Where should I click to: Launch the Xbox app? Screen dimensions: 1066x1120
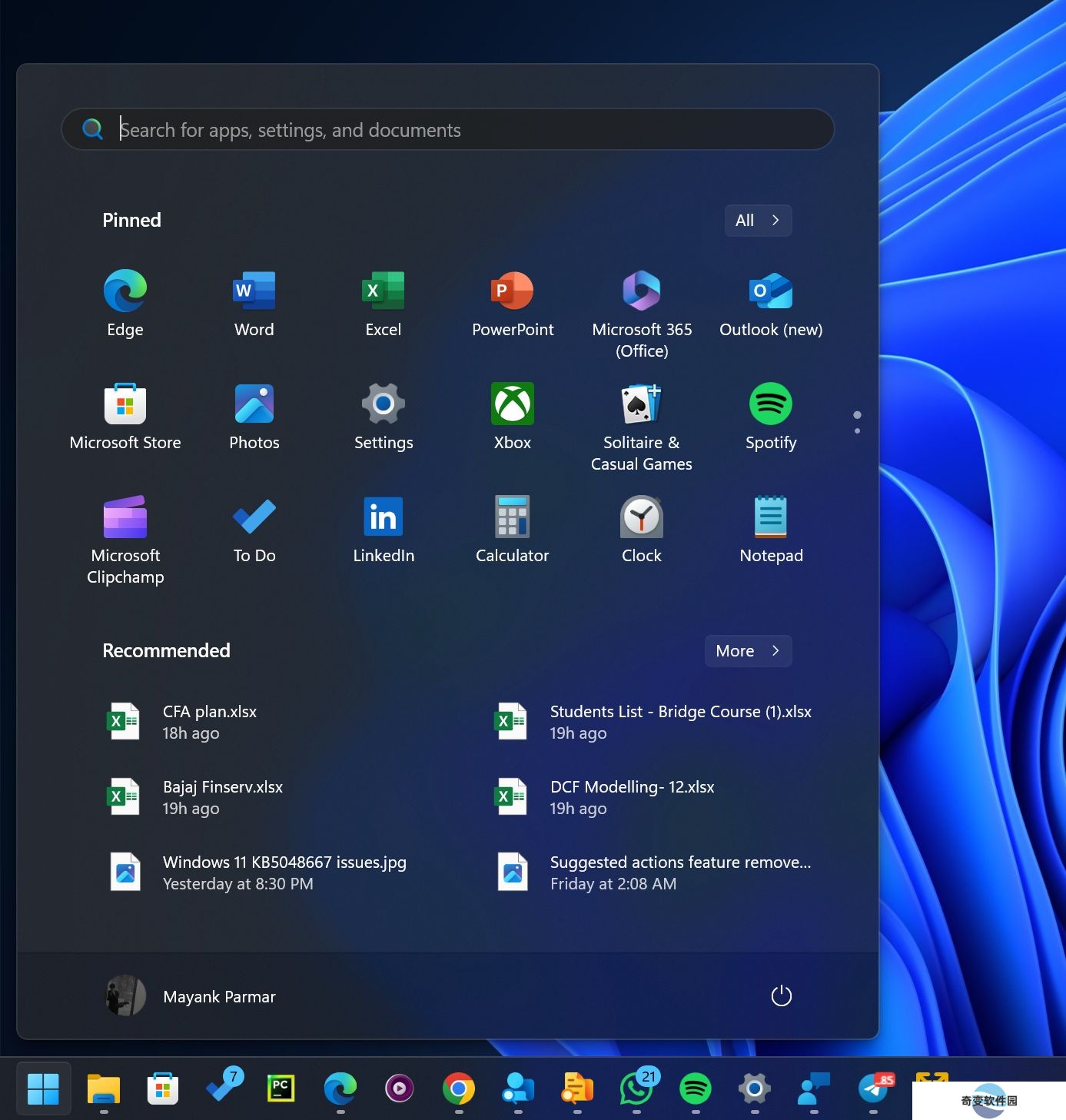tap(513, 417)
